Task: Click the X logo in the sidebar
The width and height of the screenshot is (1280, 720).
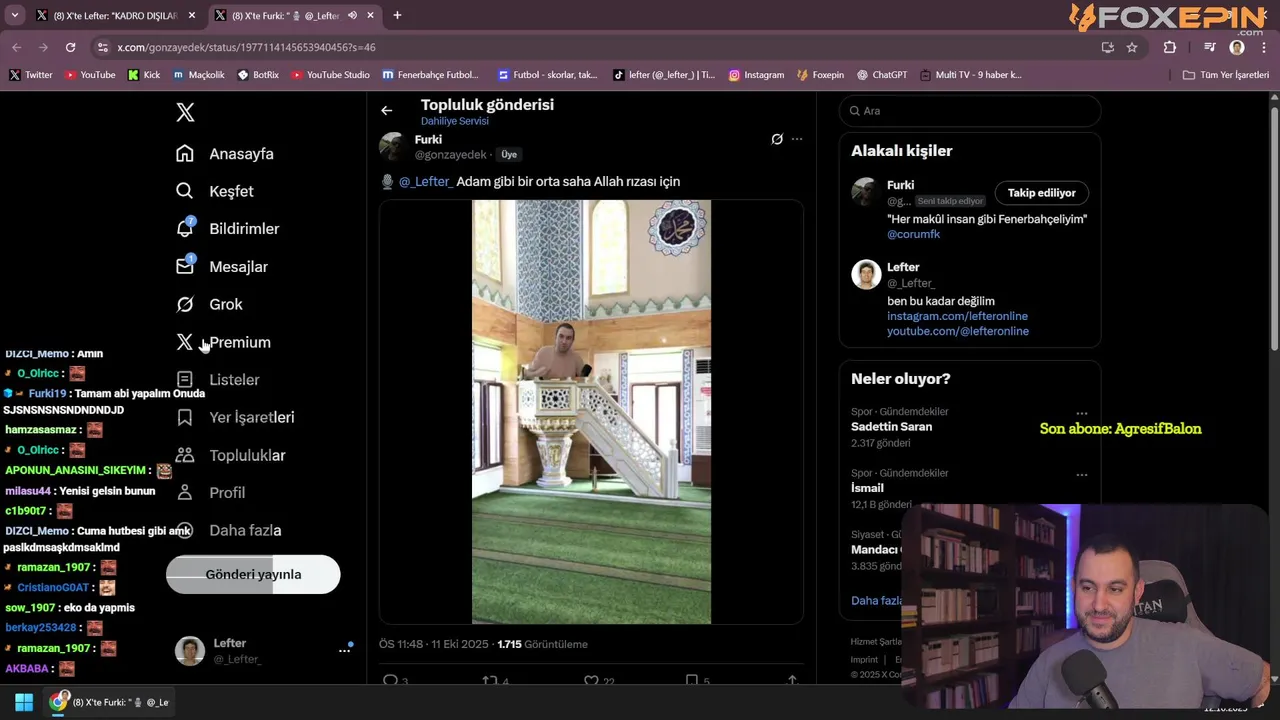Action: [185, 112]
